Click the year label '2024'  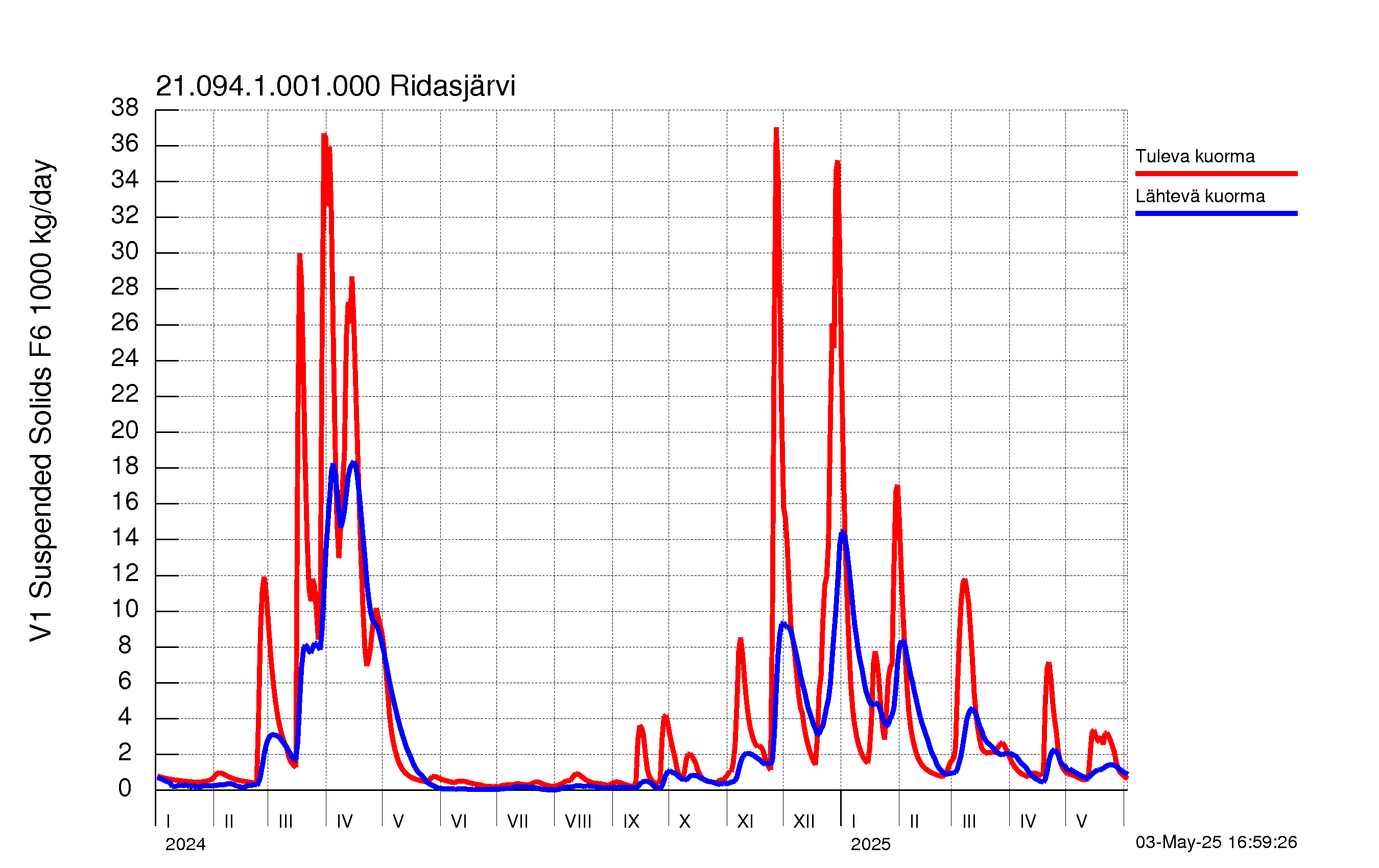click(x=185, y=845)
